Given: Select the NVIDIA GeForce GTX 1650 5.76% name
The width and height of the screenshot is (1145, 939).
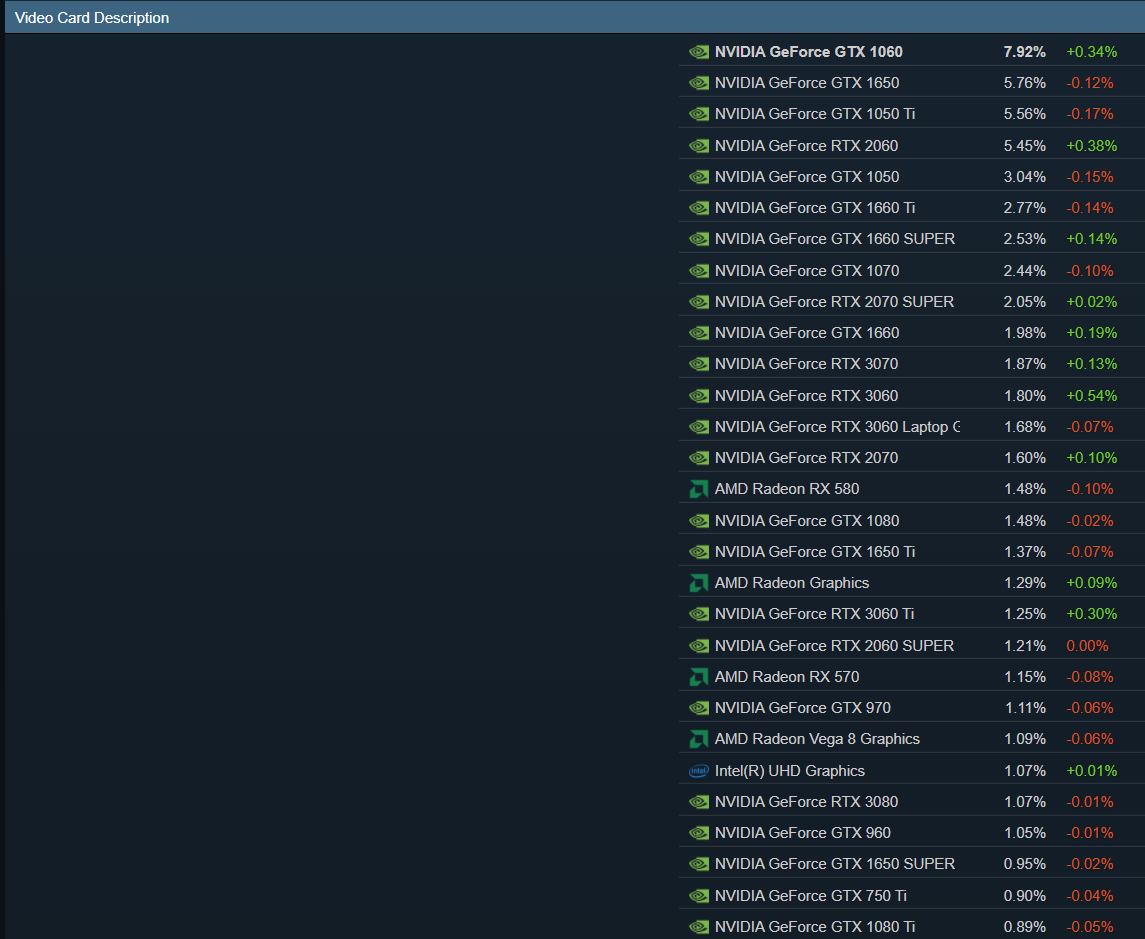Looking at the screenshot, I should pyautogui.click(x=807, y=83).
